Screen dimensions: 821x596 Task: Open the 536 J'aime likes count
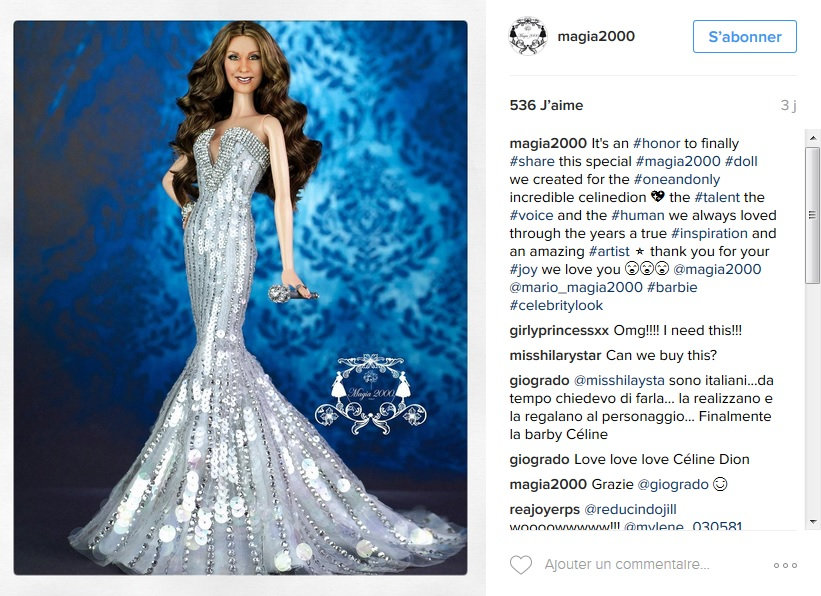(x=546, y=105)
